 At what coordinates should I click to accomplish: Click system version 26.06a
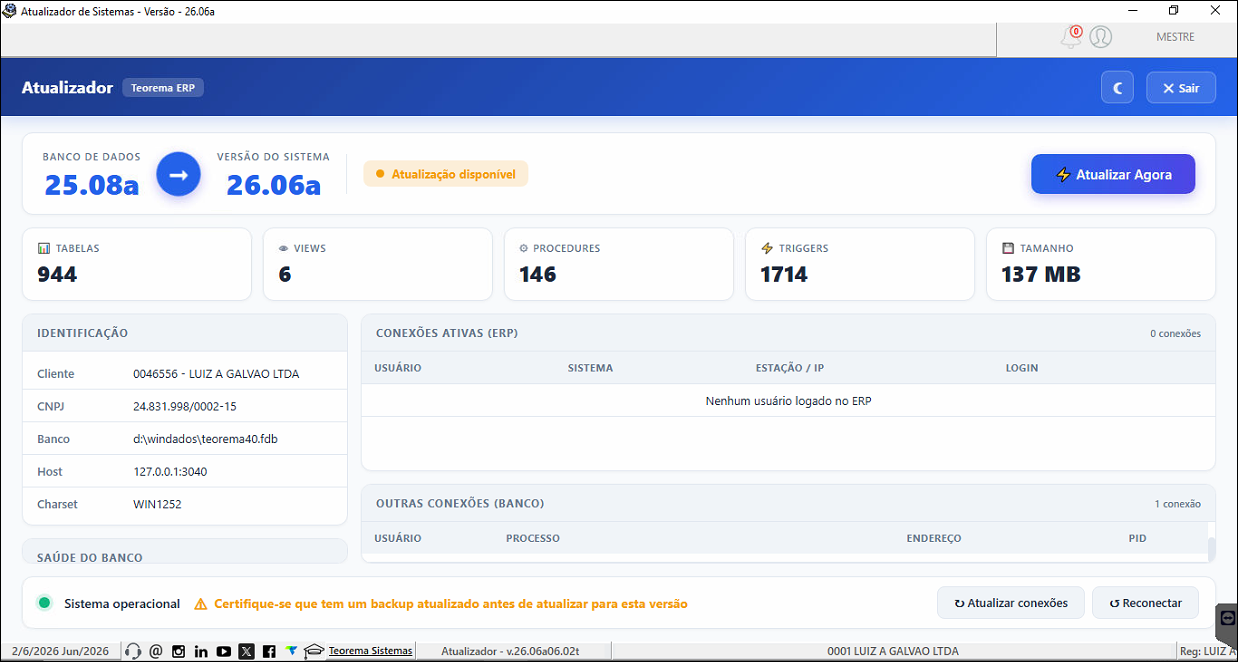click(x=273, y=185)
